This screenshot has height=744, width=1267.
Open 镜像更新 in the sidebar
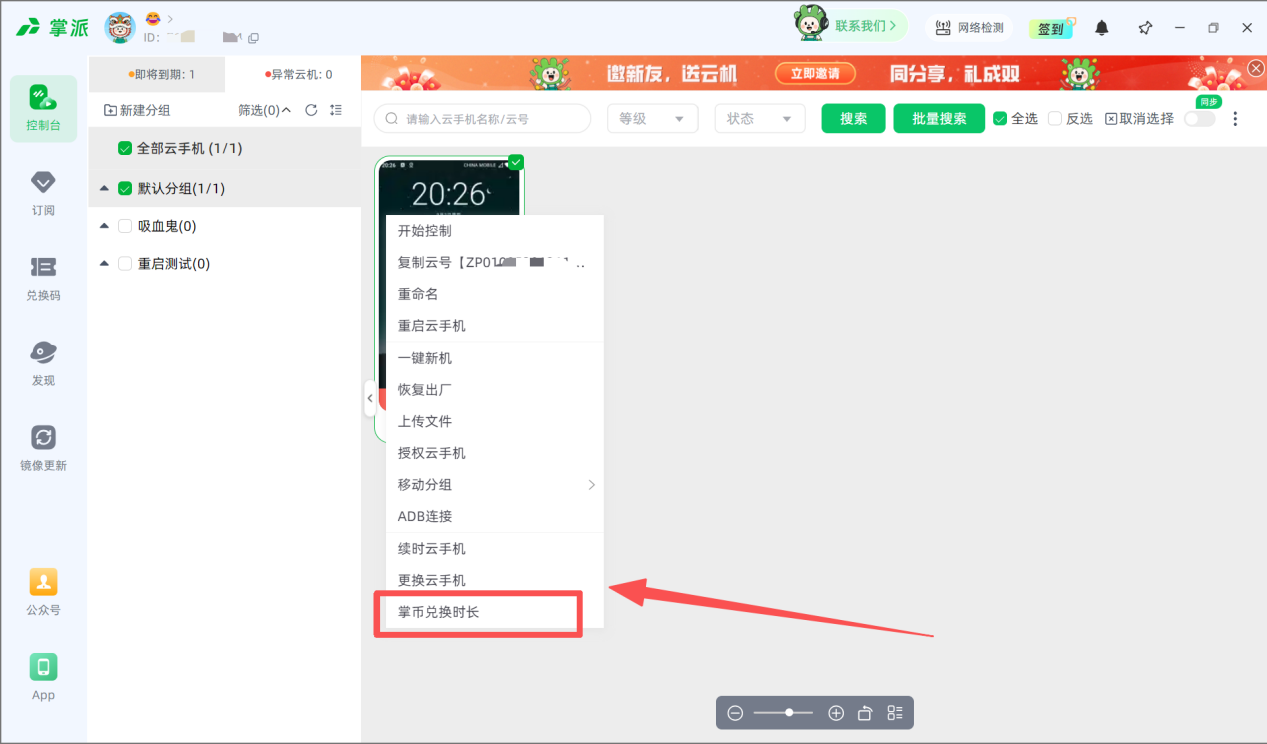pos(43,448)
